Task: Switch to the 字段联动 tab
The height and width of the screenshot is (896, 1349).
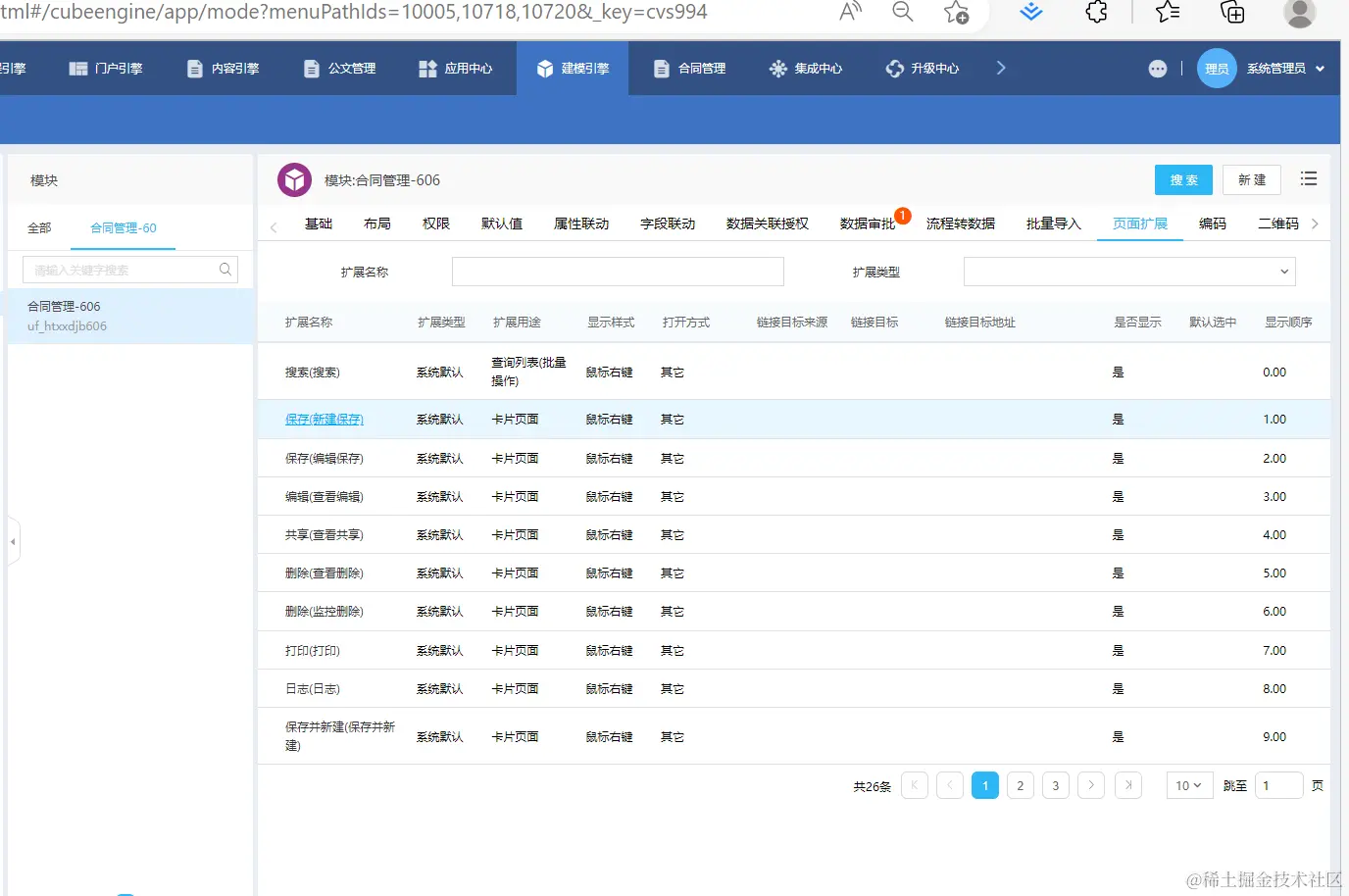Action: pyautogui.click(x=668, y=224)
